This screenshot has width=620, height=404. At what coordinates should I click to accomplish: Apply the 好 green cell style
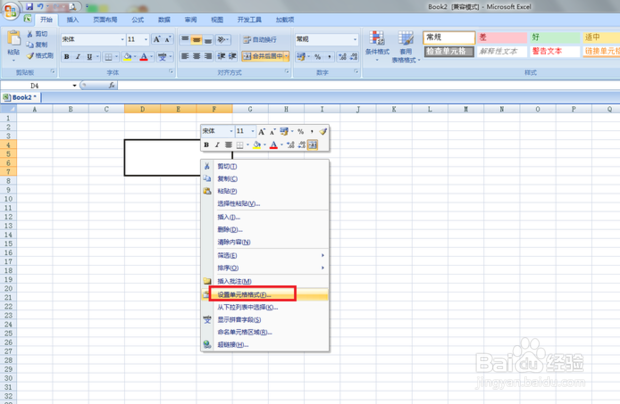pyautogui.click(x=554, y=38)
